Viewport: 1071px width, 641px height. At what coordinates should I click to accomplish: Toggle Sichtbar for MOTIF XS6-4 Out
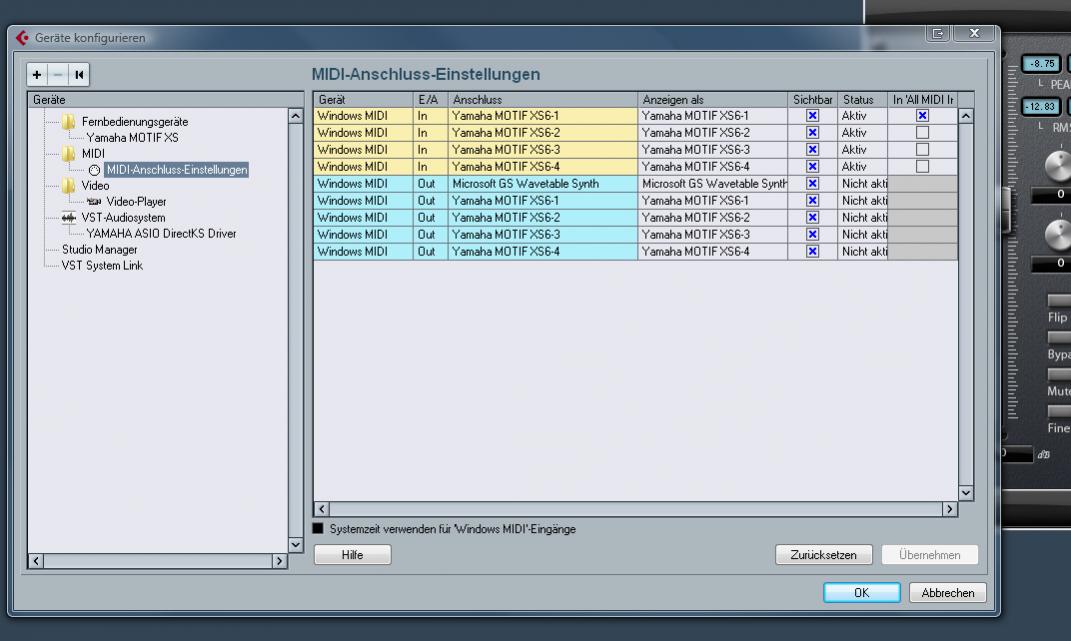[x=812, y=251]
